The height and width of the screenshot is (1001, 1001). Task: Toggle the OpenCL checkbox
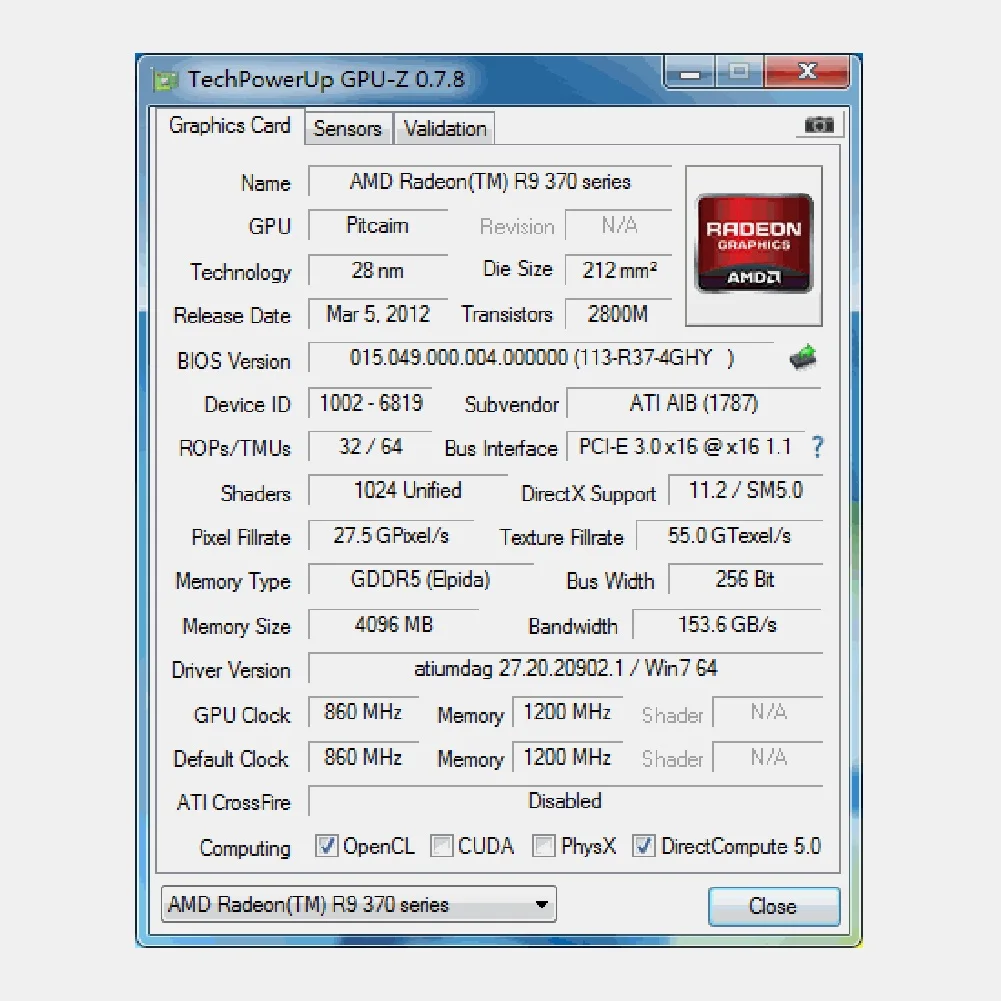pos(326,846)
